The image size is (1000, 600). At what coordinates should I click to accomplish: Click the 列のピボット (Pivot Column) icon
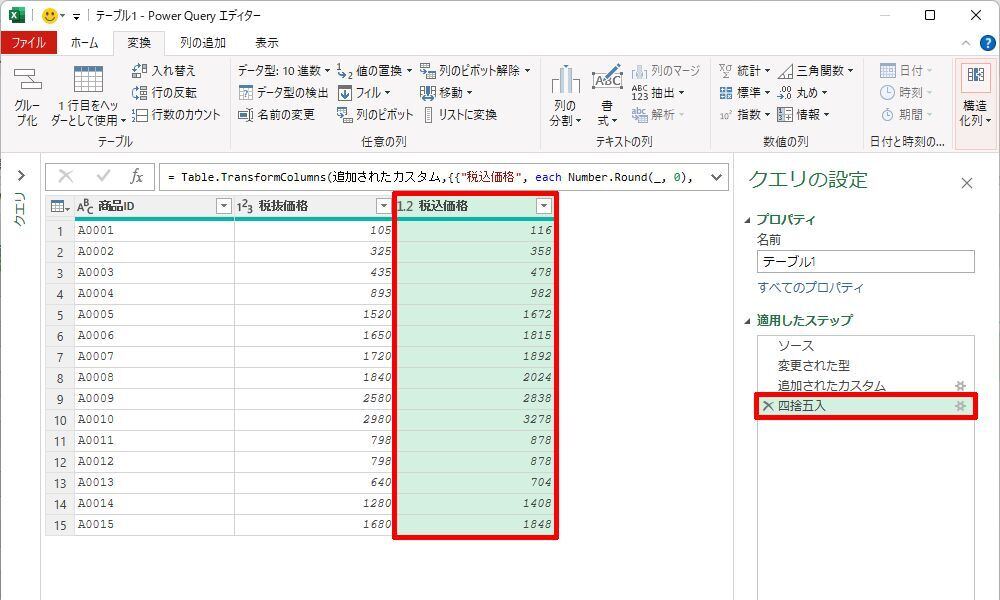tap(345, 115)
